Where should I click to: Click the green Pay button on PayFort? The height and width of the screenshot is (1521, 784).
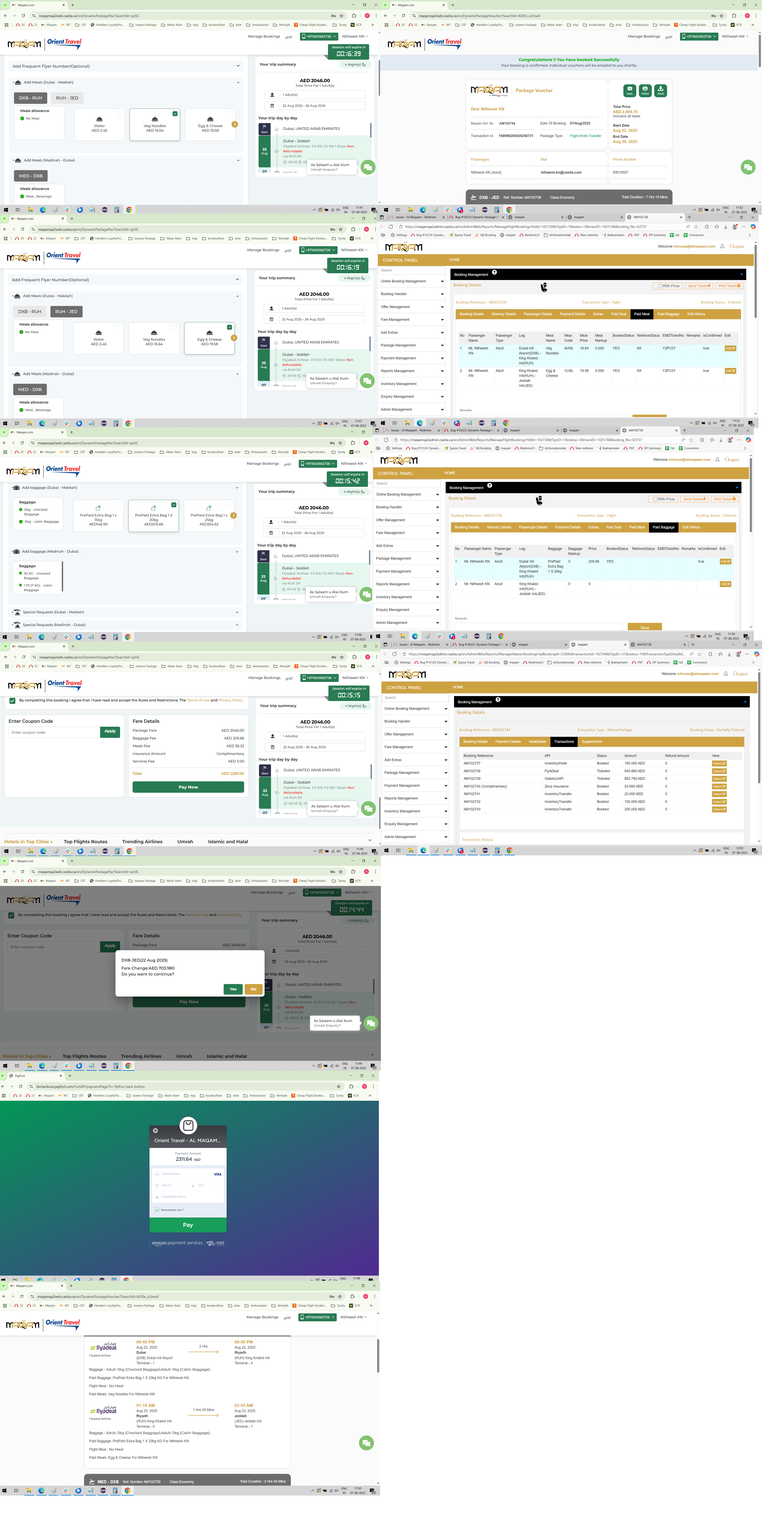188,1225
